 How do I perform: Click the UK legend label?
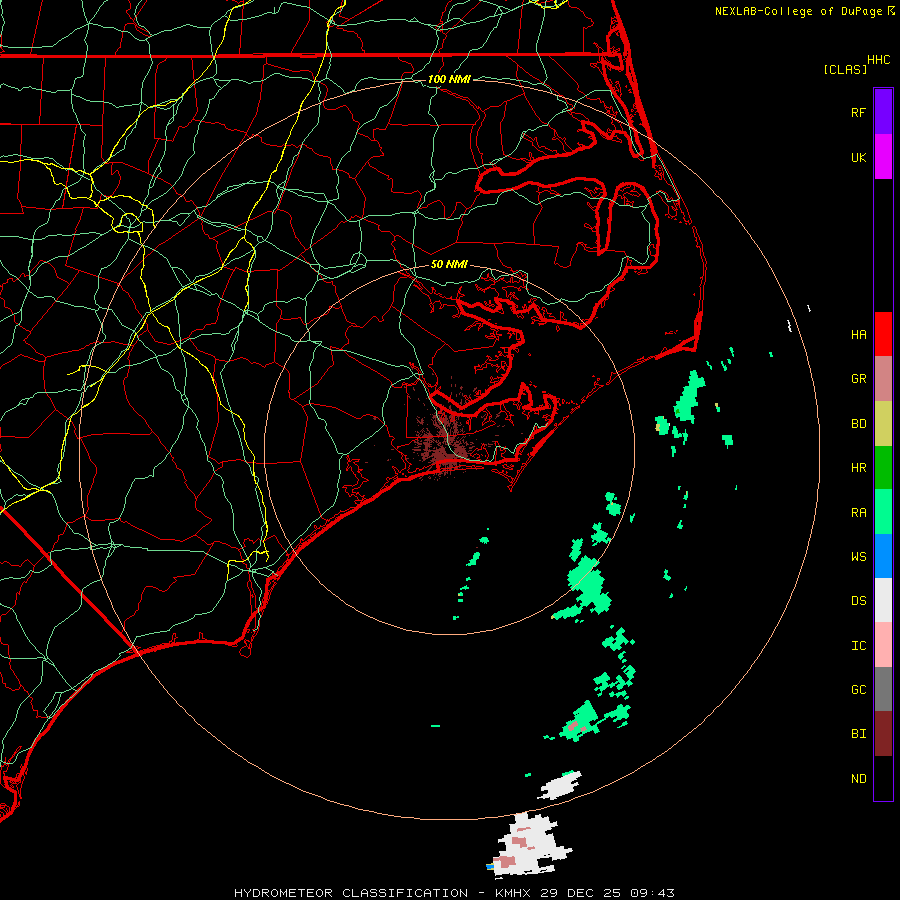[x=859, y=157]
